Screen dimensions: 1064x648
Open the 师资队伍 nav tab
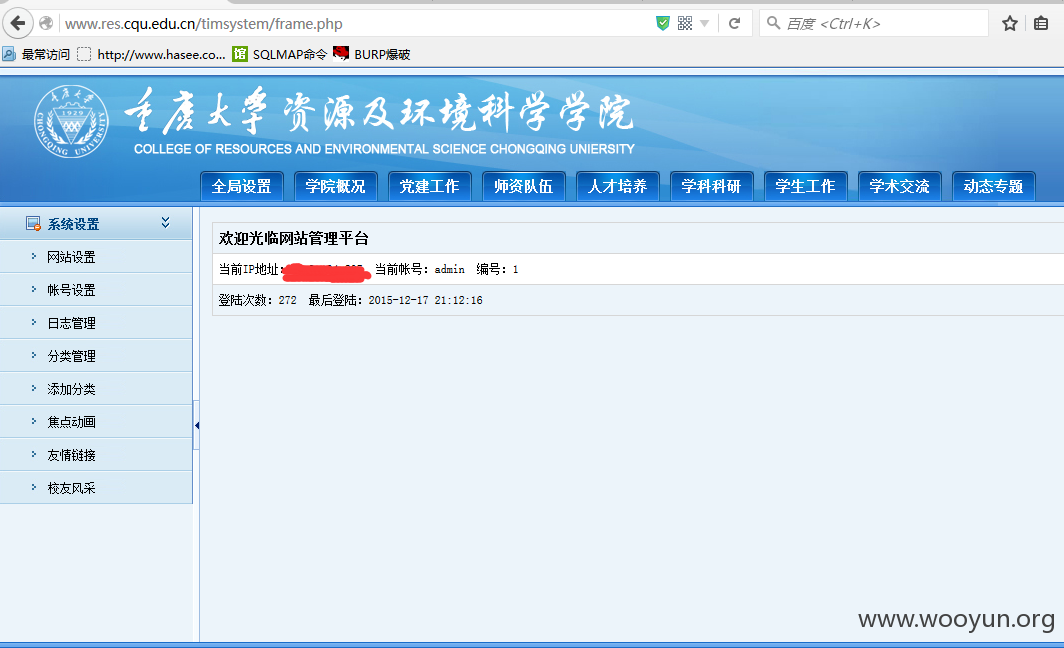point(523,186)
